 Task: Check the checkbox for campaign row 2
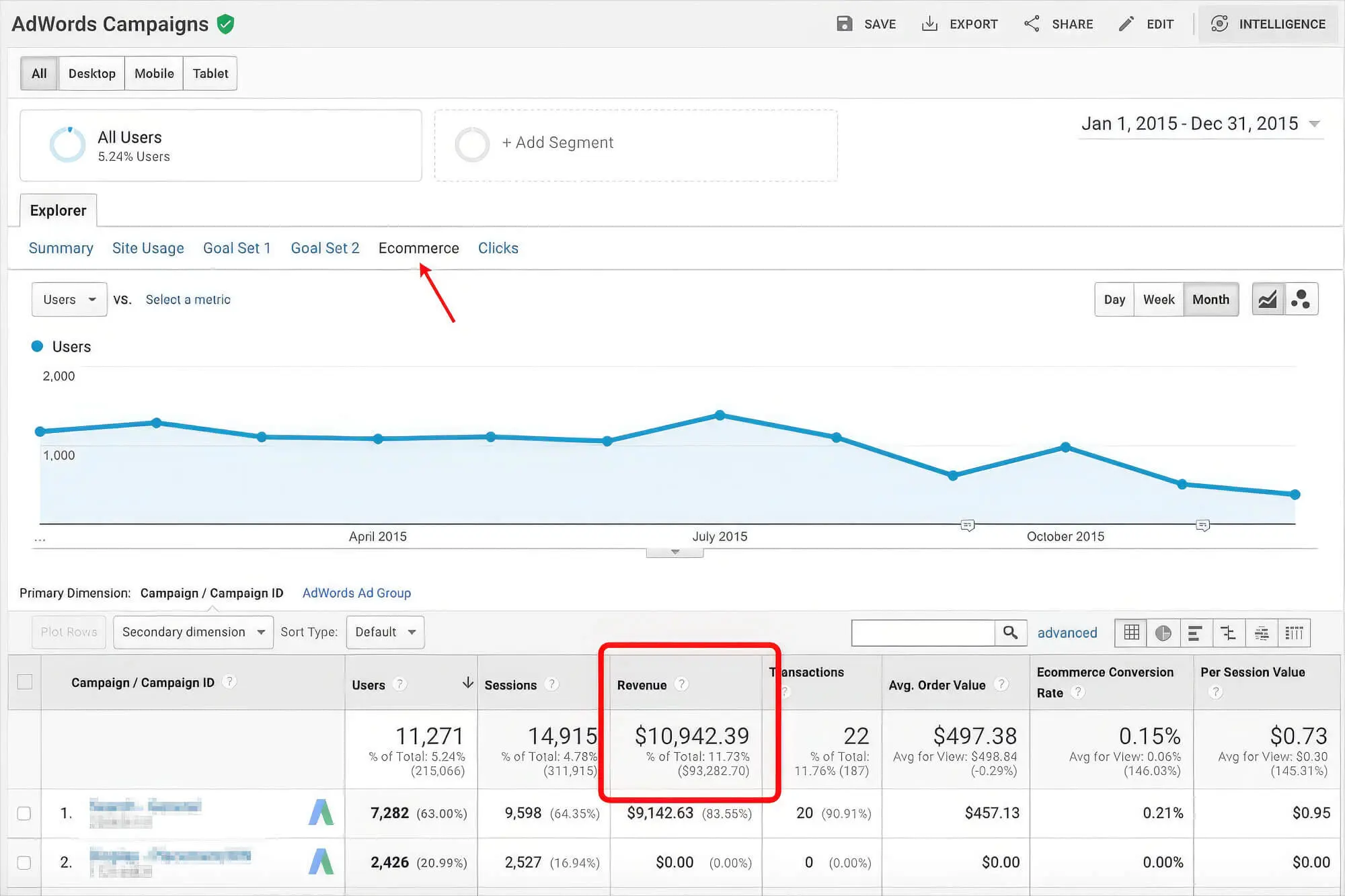click(x=25, y=862)
